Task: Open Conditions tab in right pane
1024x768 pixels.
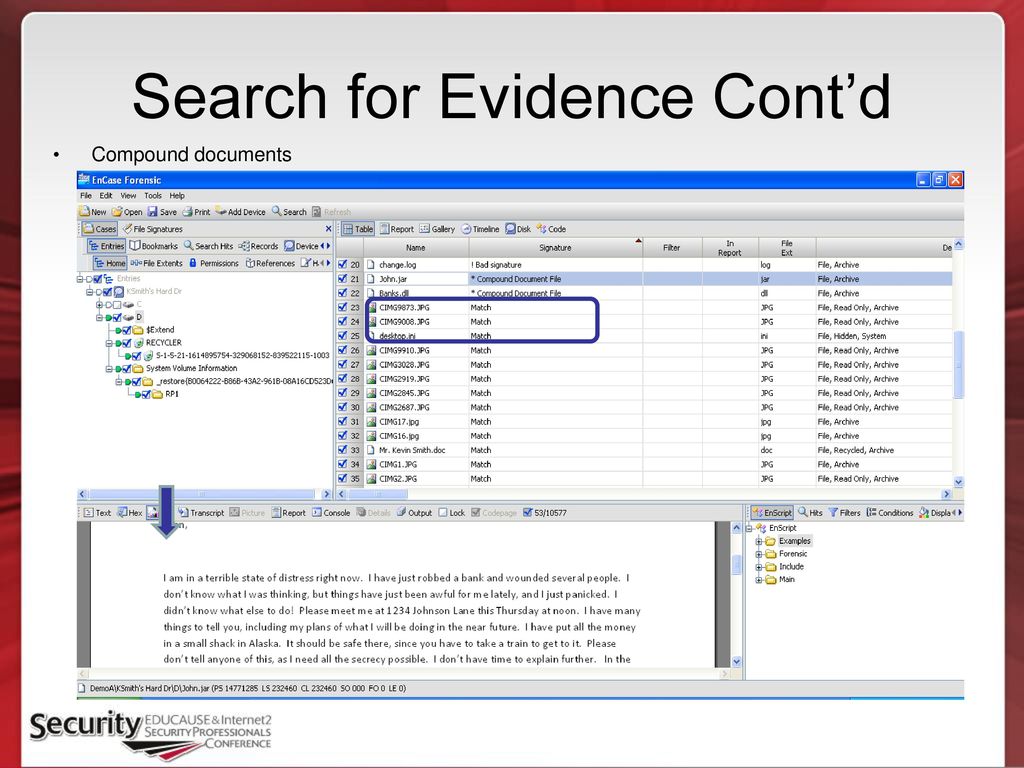Action: pos(889,513)
